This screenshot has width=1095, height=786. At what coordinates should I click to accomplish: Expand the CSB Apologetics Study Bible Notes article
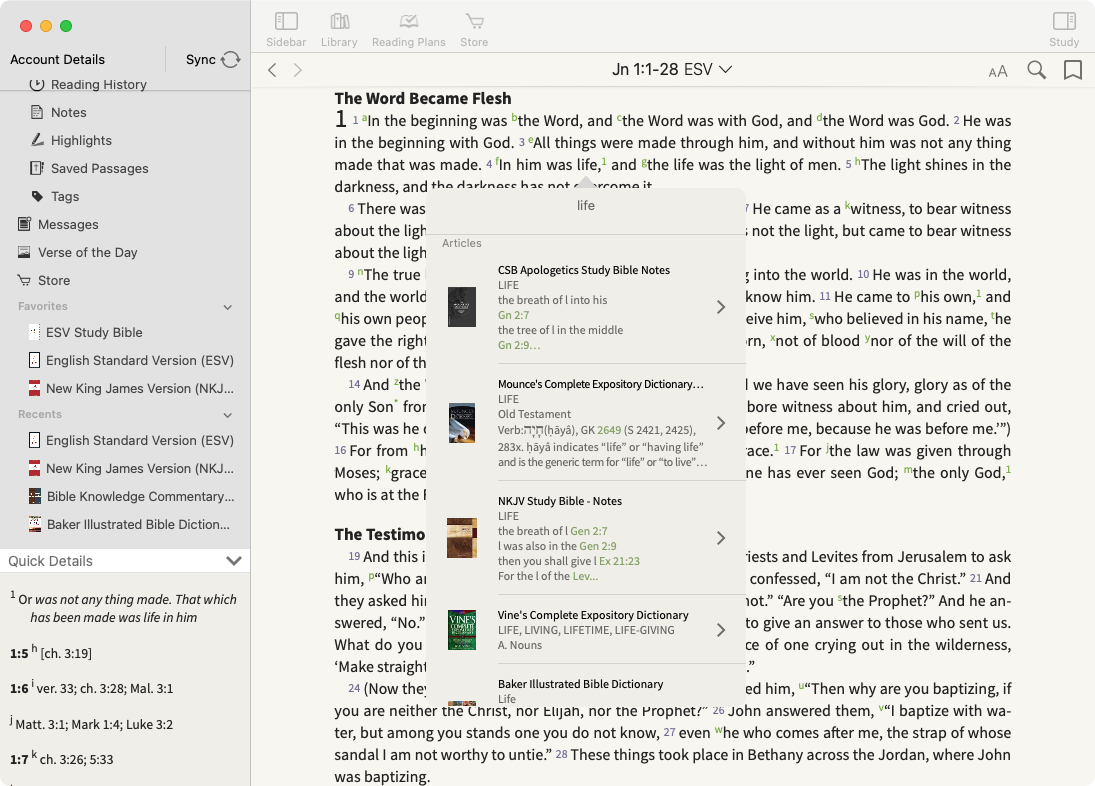pyautogui.click(x=721, y=307)
